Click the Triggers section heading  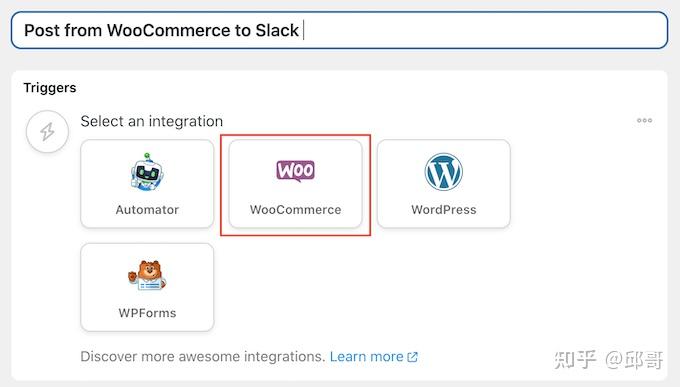50,88
